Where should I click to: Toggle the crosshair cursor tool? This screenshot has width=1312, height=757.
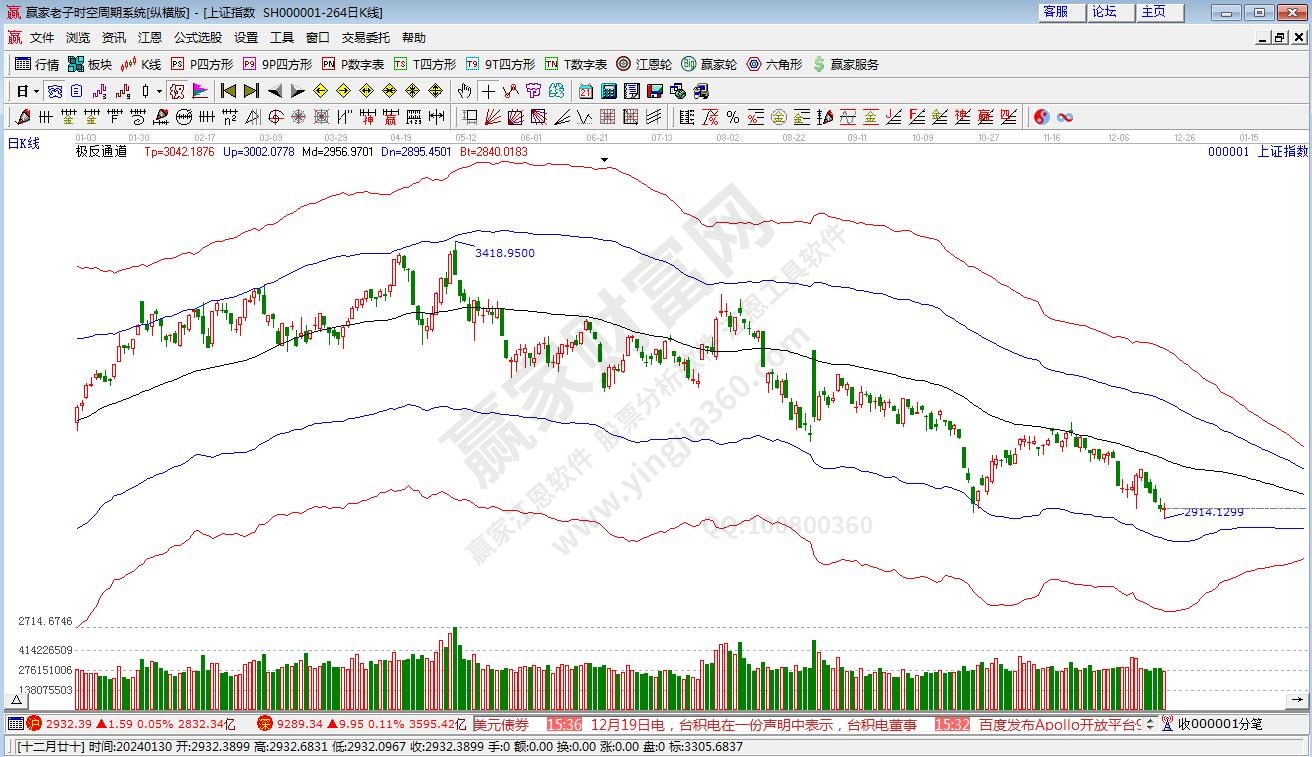point(488,91)
